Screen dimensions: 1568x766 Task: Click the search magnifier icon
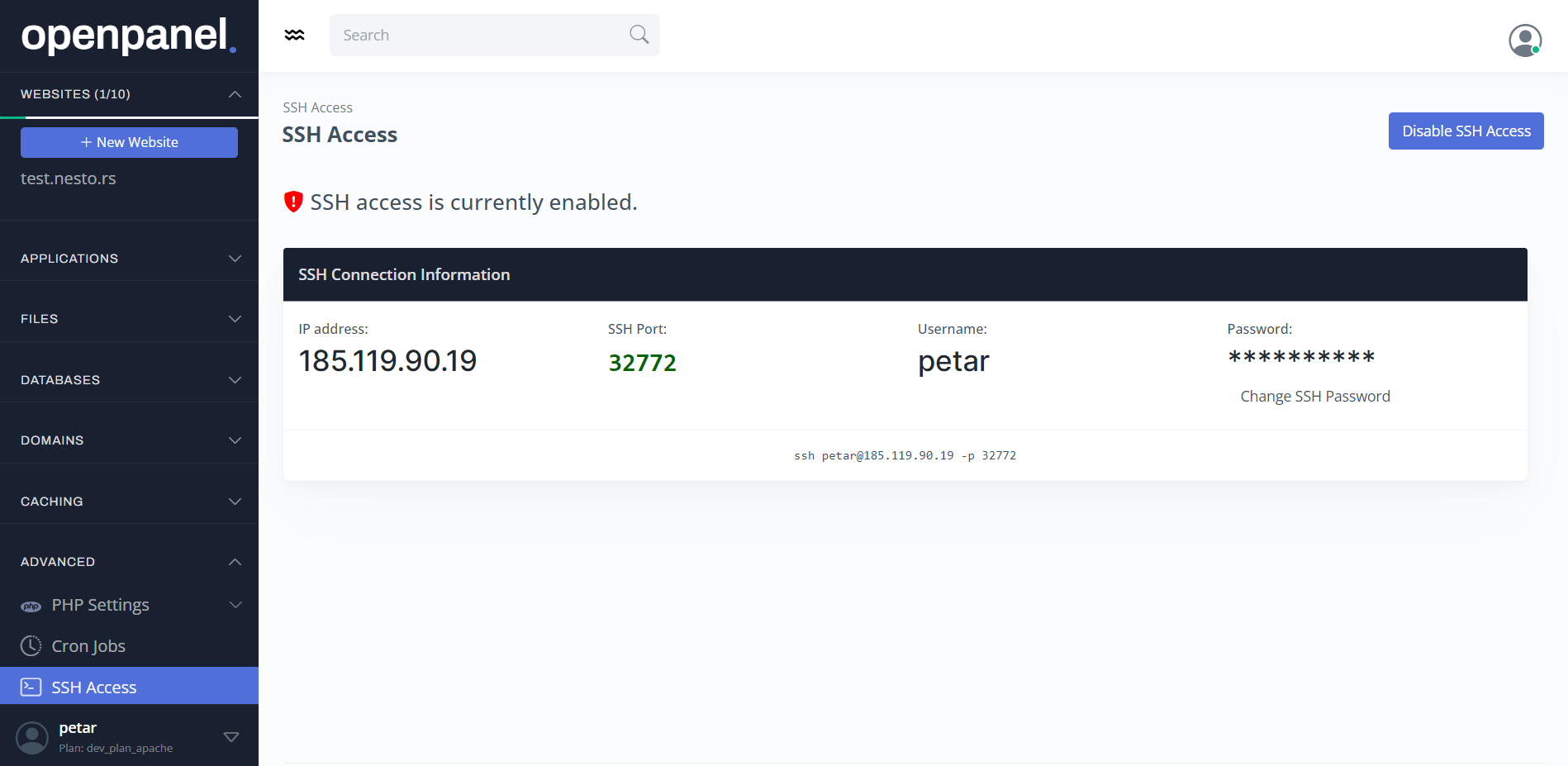tap(639, 35)
